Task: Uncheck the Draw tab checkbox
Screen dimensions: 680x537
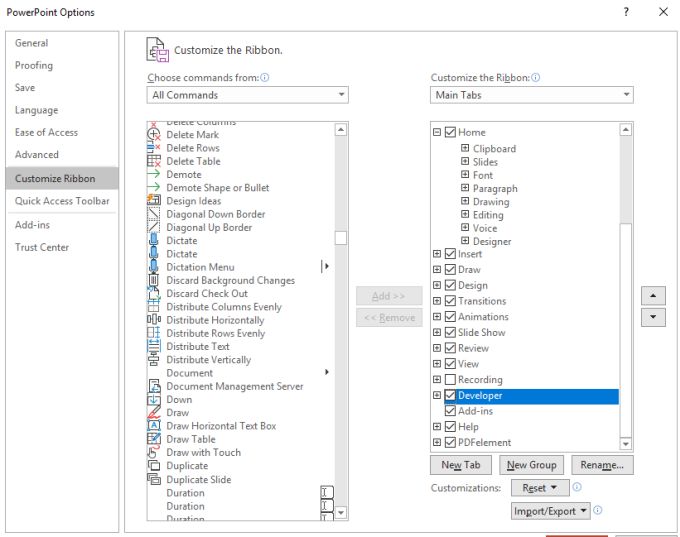Action: [x=451, y=269]
